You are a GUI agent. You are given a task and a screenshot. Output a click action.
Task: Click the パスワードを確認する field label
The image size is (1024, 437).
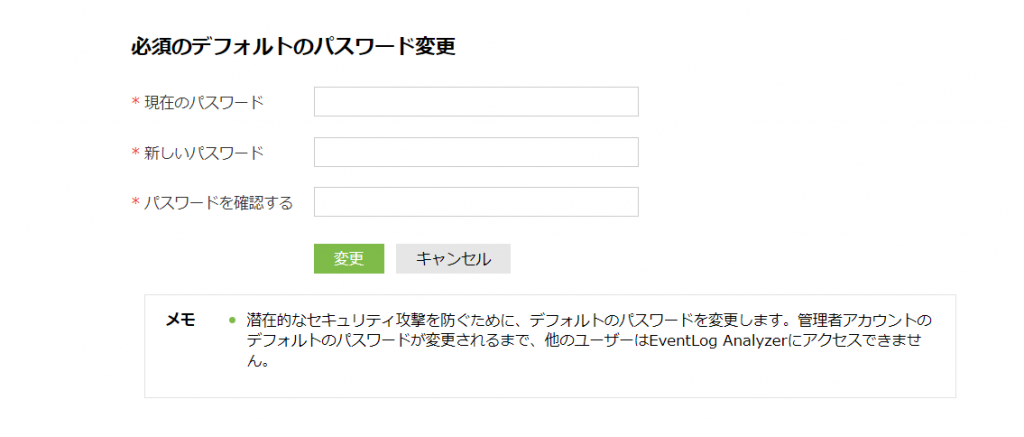tap(219, 203)
